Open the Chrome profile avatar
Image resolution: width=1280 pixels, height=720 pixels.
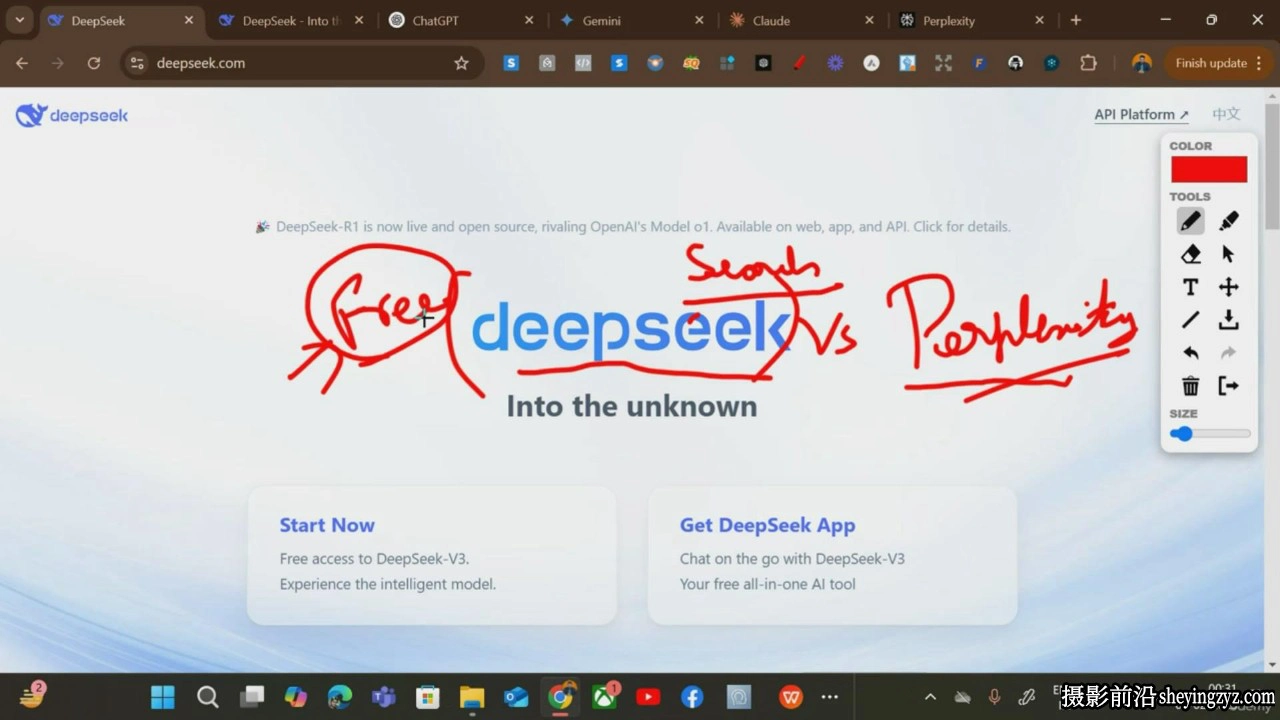(1141, 63)
